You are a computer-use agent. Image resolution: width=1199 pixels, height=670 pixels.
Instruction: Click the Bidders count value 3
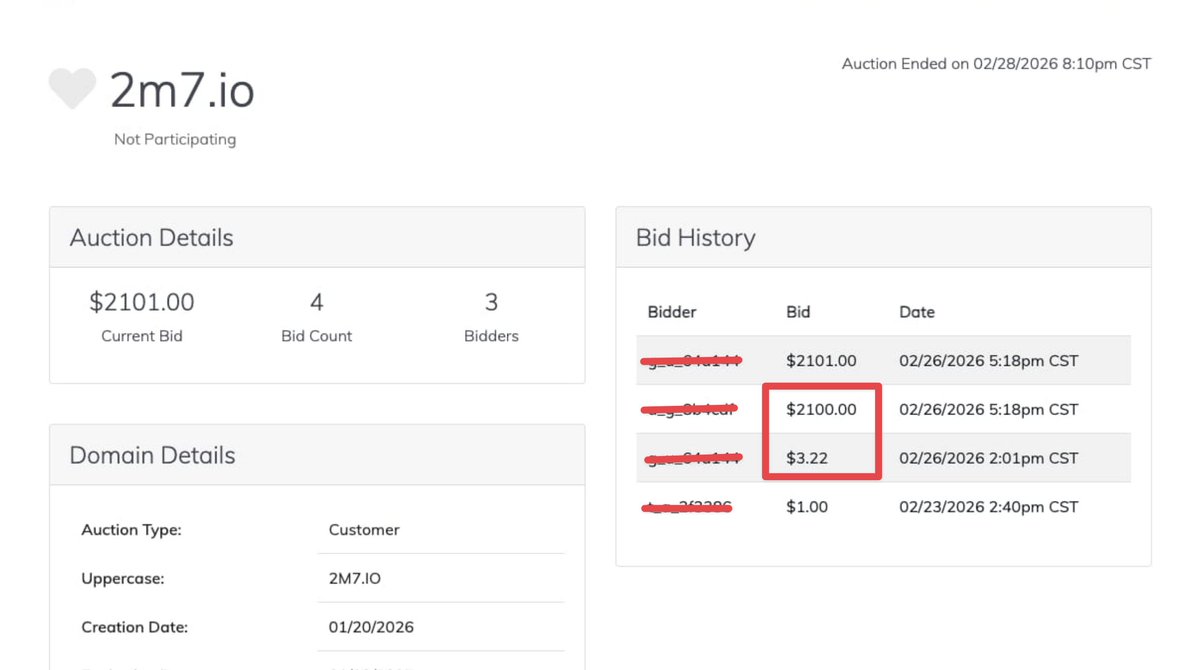(x=491, y=302)
